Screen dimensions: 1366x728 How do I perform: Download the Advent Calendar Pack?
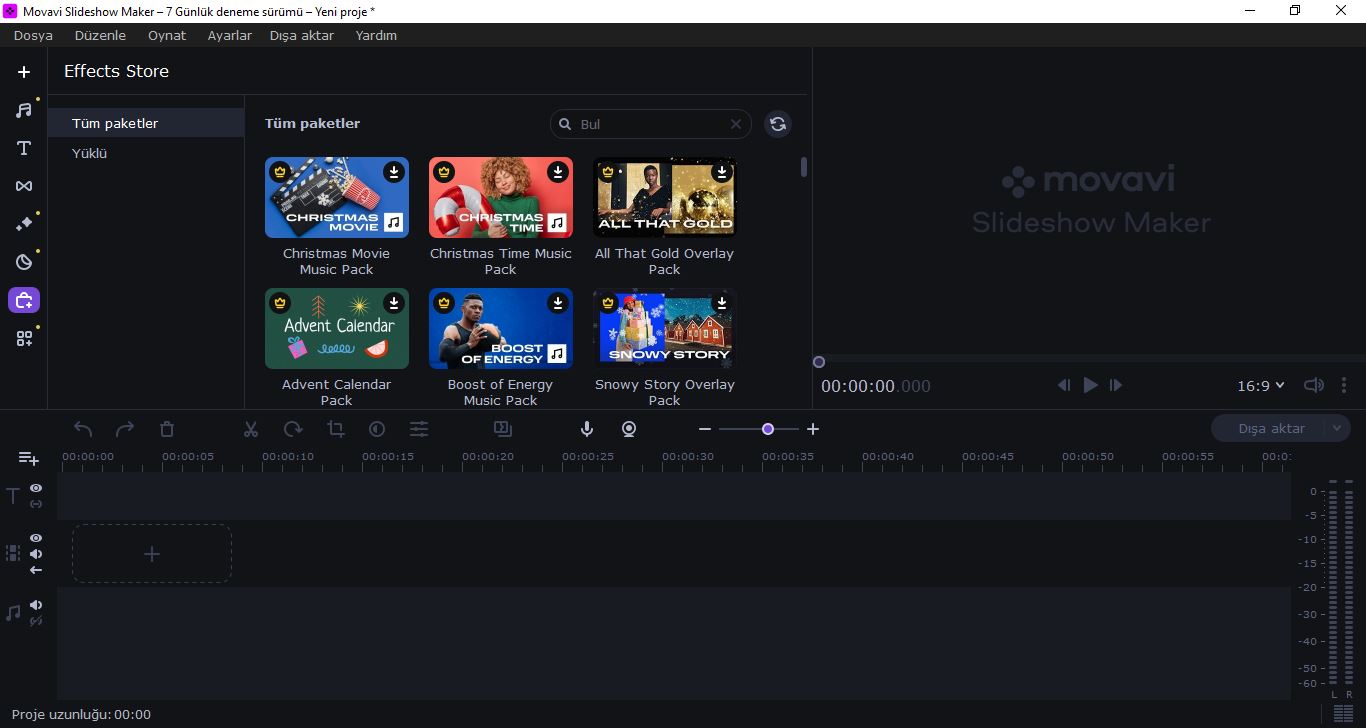click(x=395, y=303)
